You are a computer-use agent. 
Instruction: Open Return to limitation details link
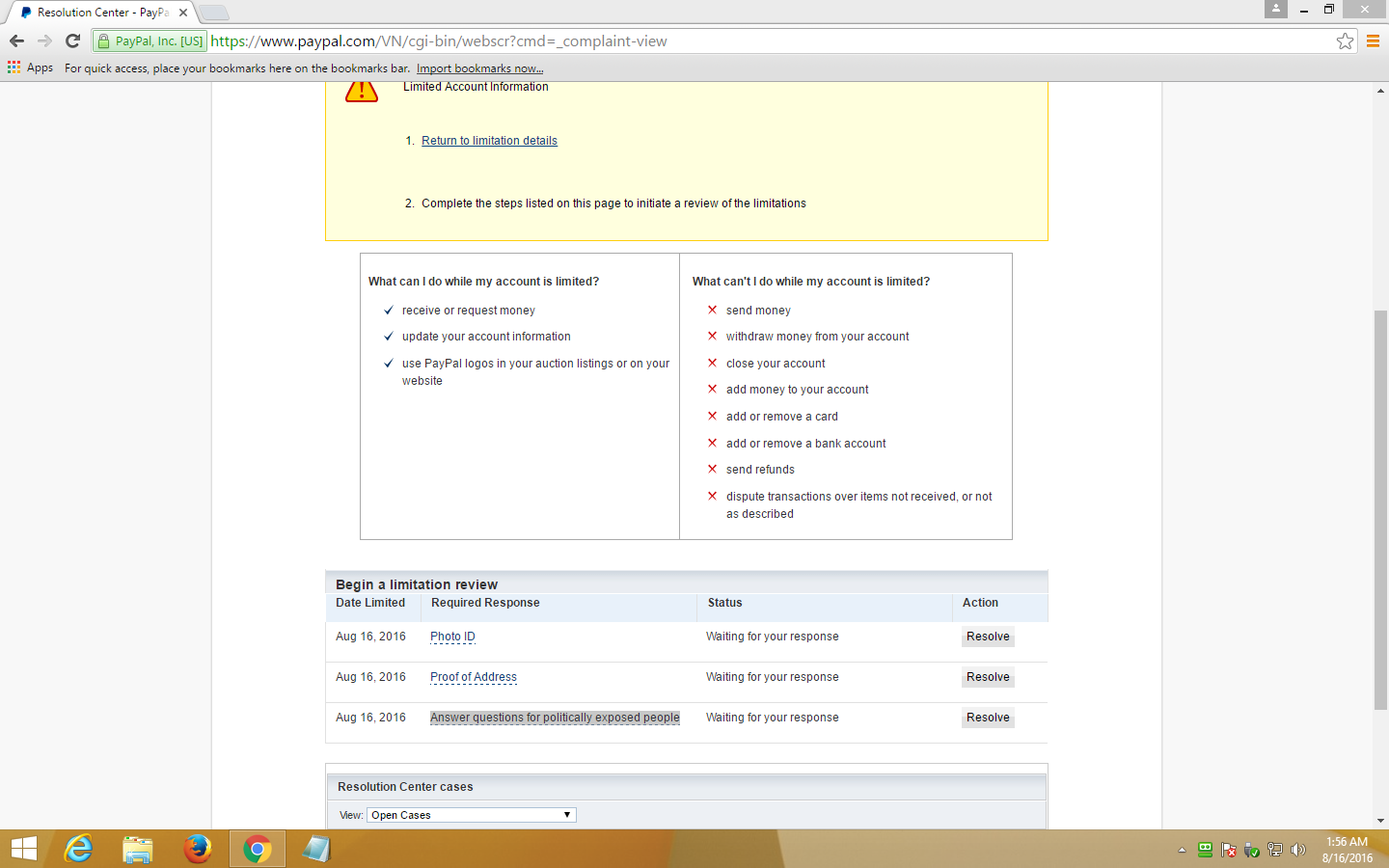coord(489,141)
